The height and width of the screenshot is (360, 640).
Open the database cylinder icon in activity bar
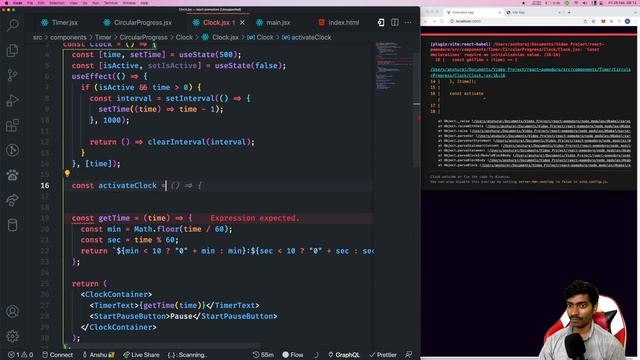pyautogui.click(x=13, y=225)
